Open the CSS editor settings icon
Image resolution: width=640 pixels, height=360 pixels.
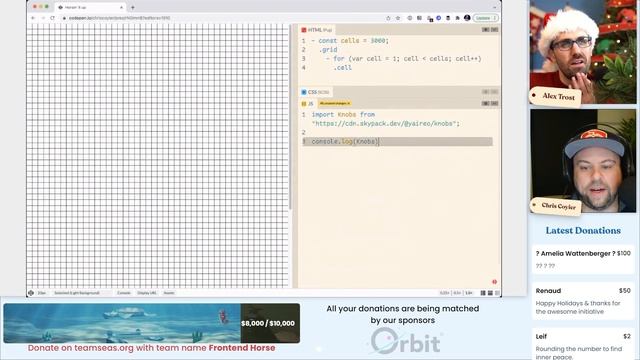click(486, 92)
